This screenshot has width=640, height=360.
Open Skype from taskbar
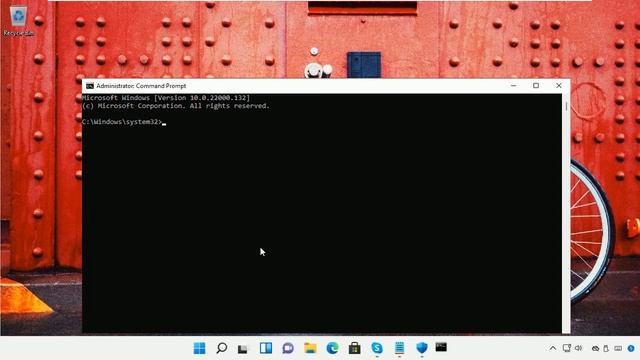(x=377, y=348)
